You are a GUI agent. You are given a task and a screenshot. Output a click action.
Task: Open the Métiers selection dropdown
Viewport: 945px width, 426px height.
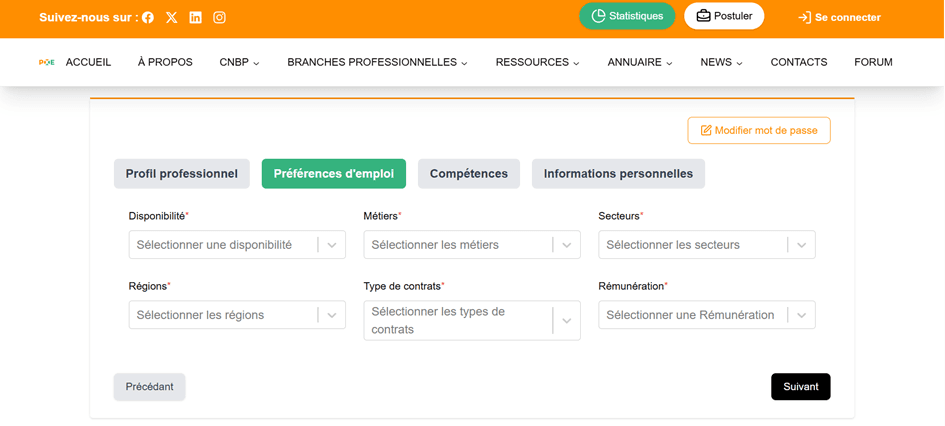click(x=471, y=245)
